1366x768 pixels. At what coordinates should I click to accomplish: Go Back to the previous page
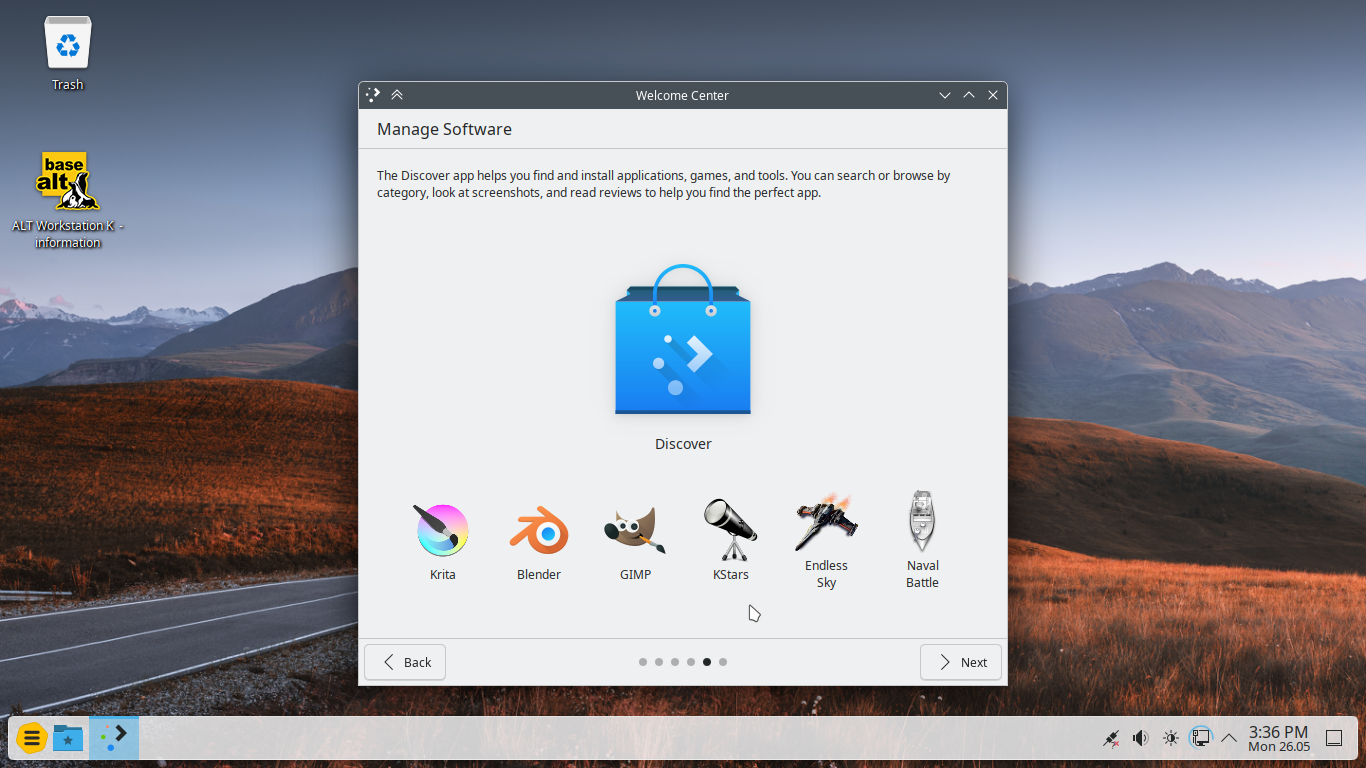click(x=405, y=662)
